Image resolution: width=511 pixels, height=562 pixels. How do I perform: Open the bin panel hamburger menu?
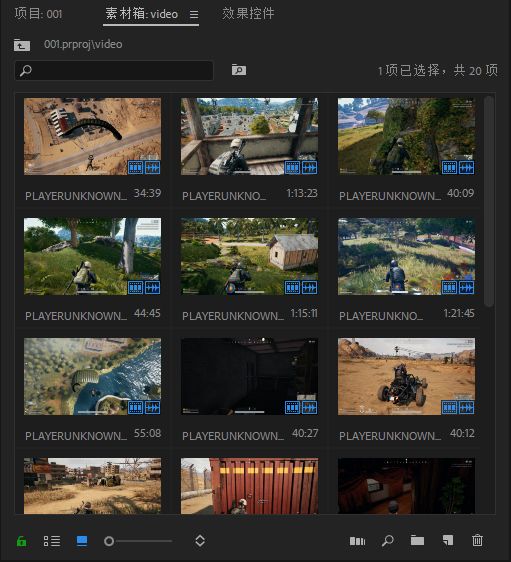[194, 14]
